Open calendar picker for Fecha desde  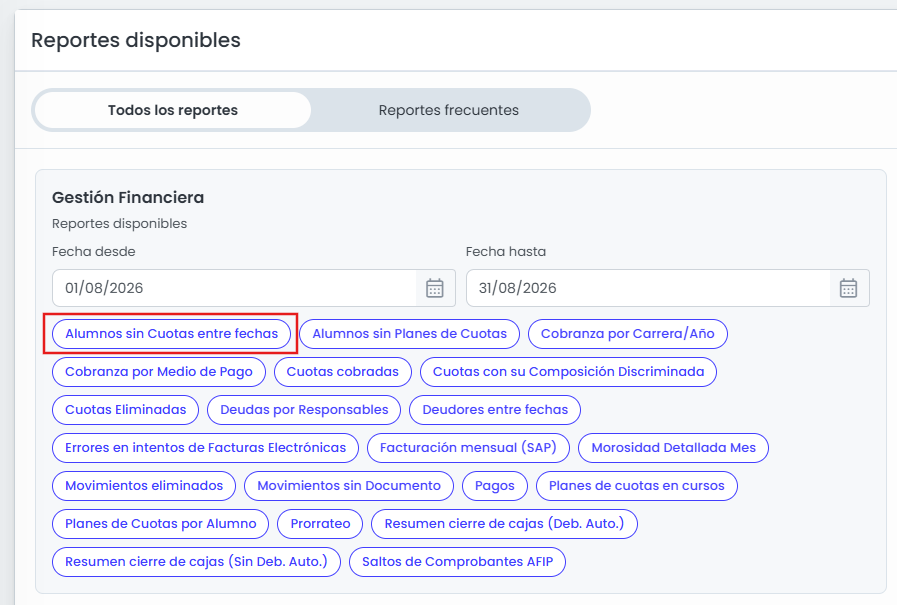coord(435,288)
